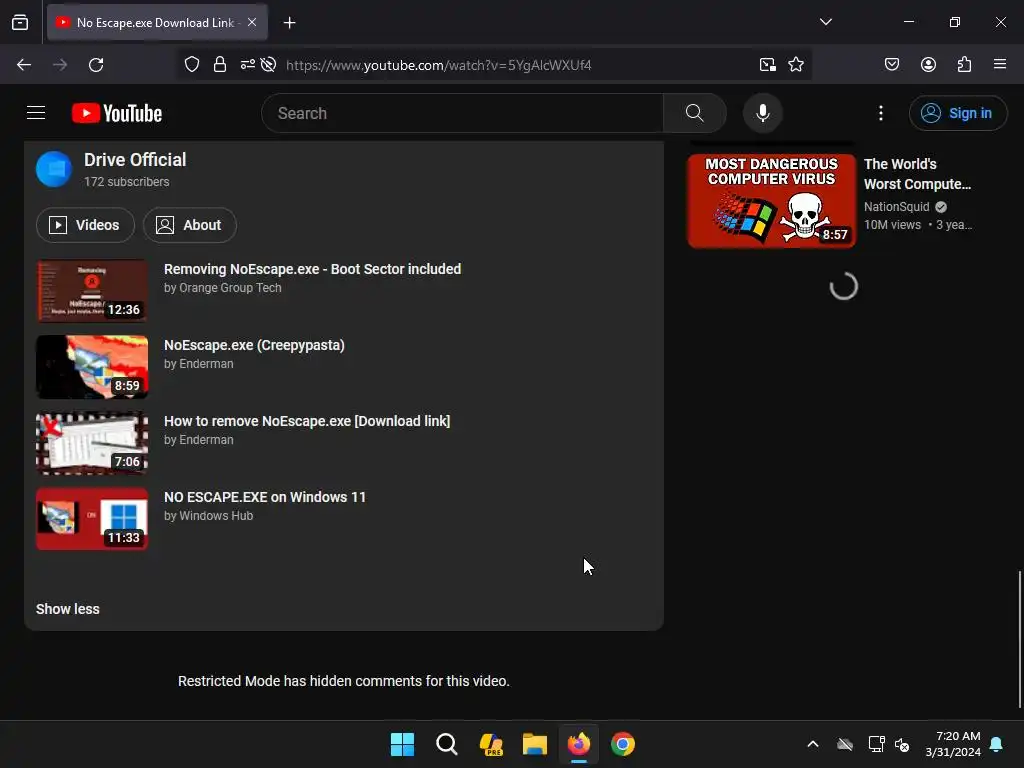Open the NoEscape.exe (Creepypasta) title link

click(254, 345)
